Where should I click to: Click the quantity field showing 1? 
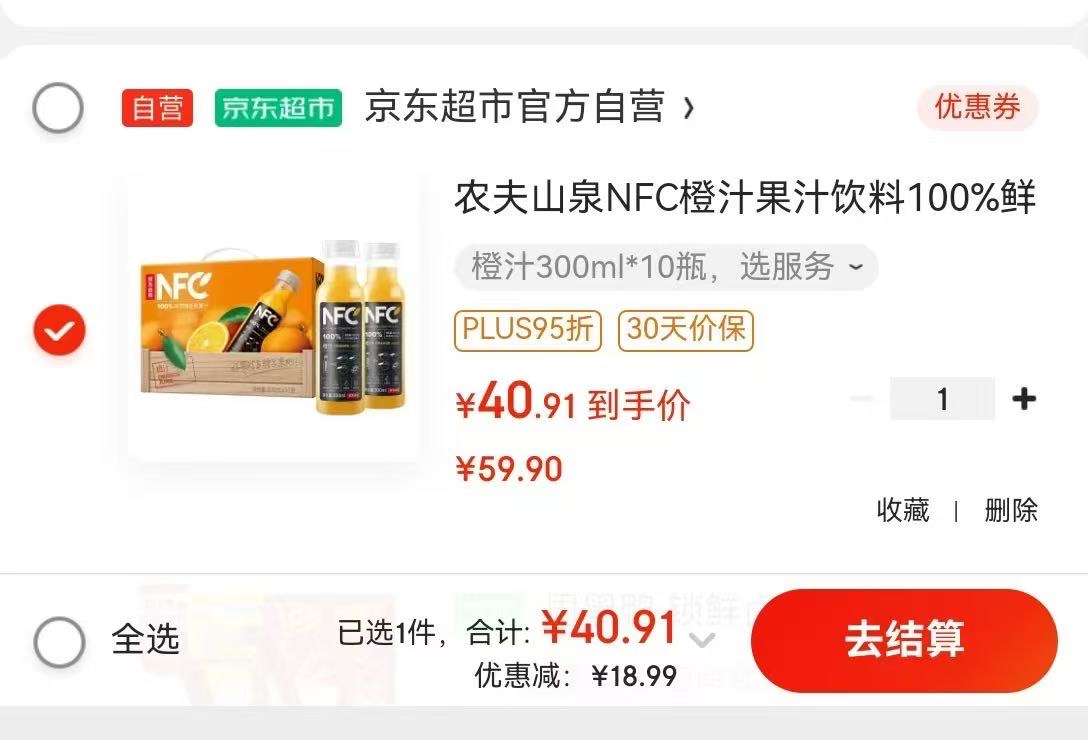(x=942, y=398)
